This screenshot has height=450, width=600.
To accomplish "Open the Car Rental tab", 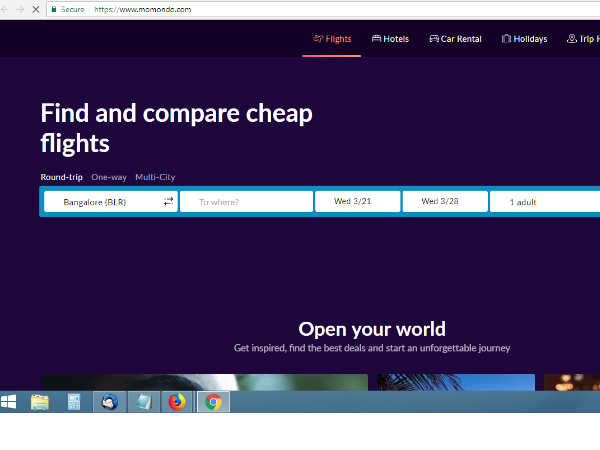I will [455, 39].
